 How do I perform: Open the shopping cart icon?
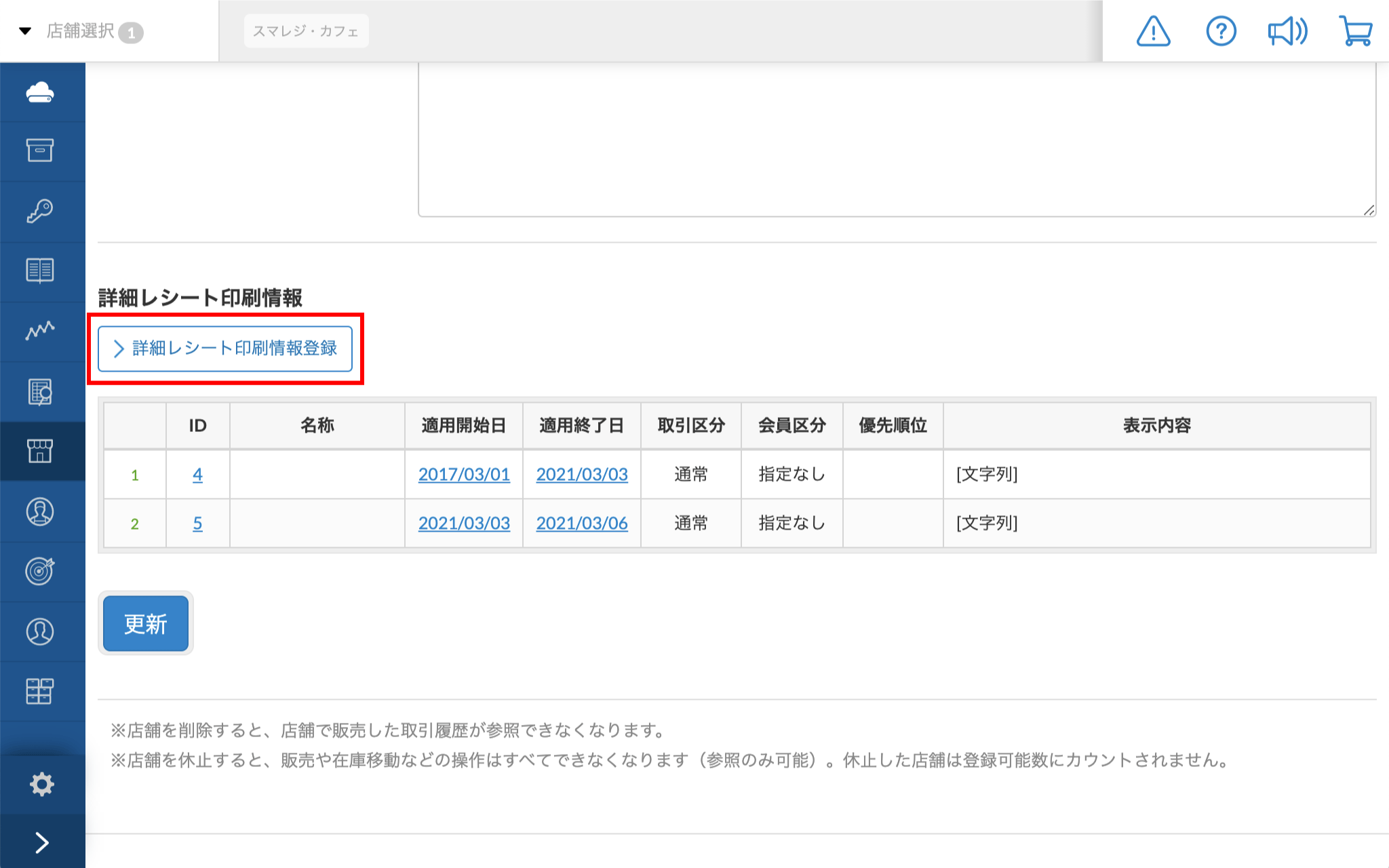pos(1356,31)
